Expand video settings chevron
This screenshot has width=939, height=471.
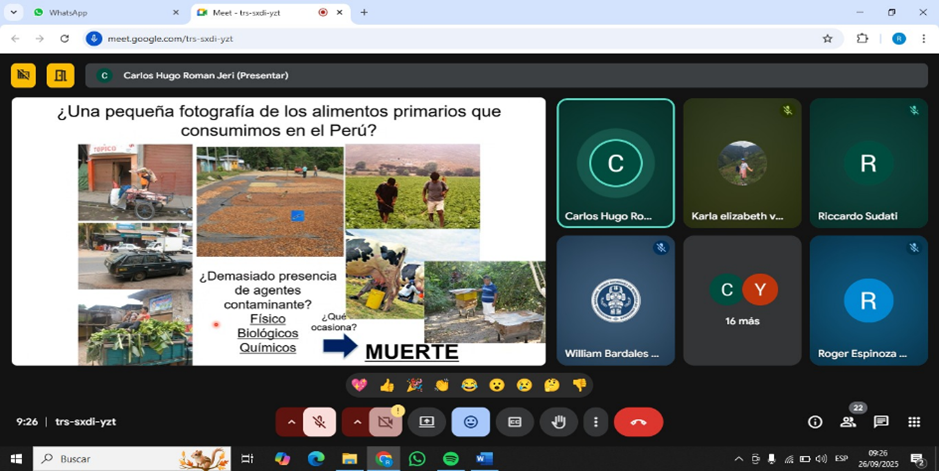coord(357,422)
